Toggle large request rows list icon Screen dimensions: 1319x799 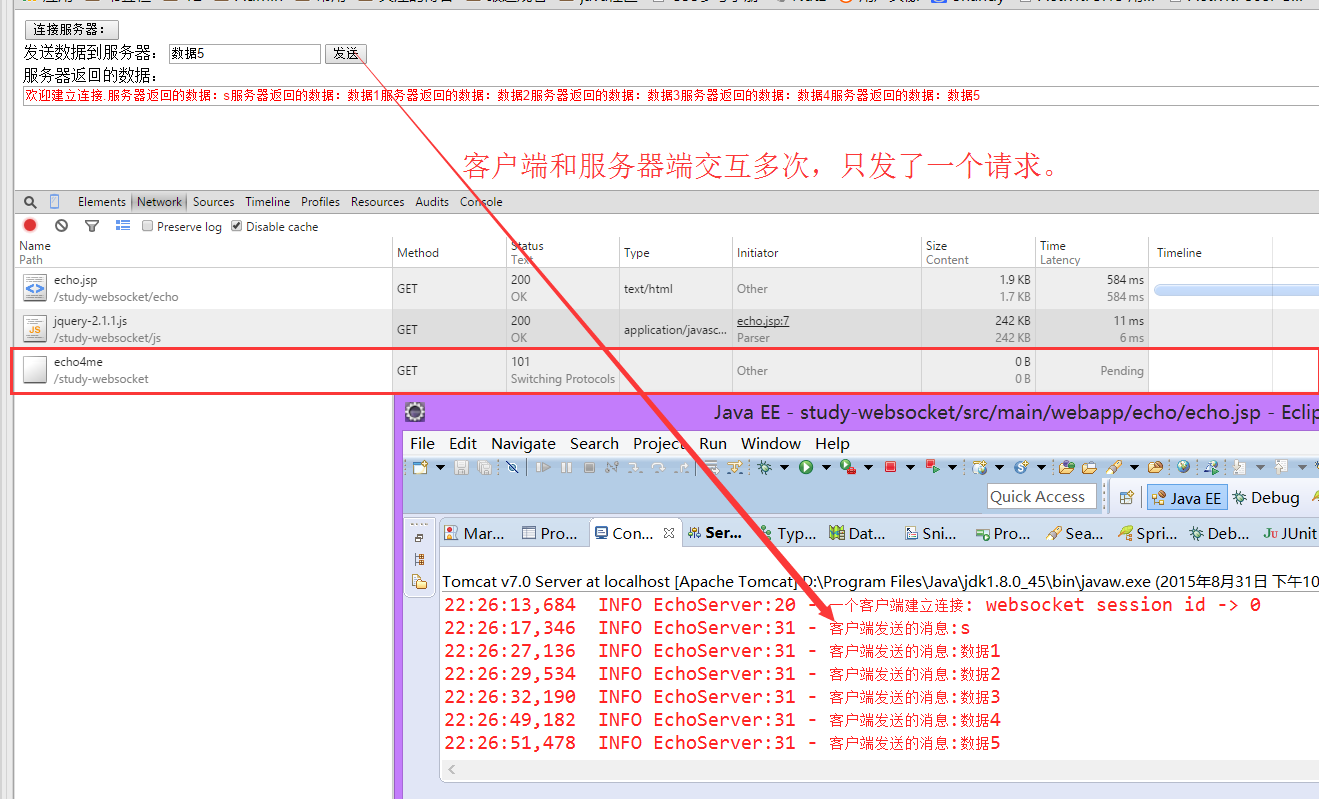123,226
